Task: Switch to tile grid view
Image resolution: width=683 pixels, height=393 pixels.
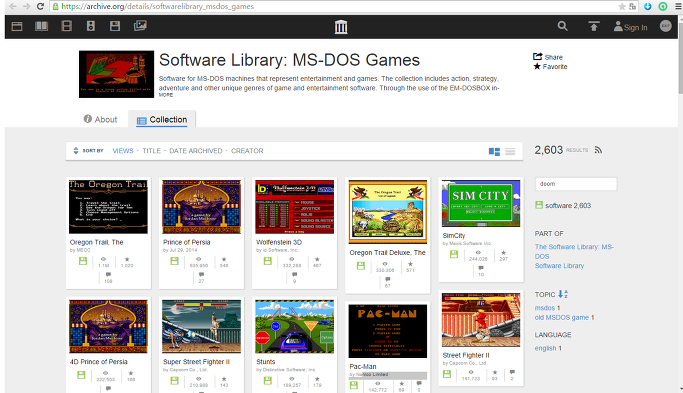Action: [x=494, y=152]
